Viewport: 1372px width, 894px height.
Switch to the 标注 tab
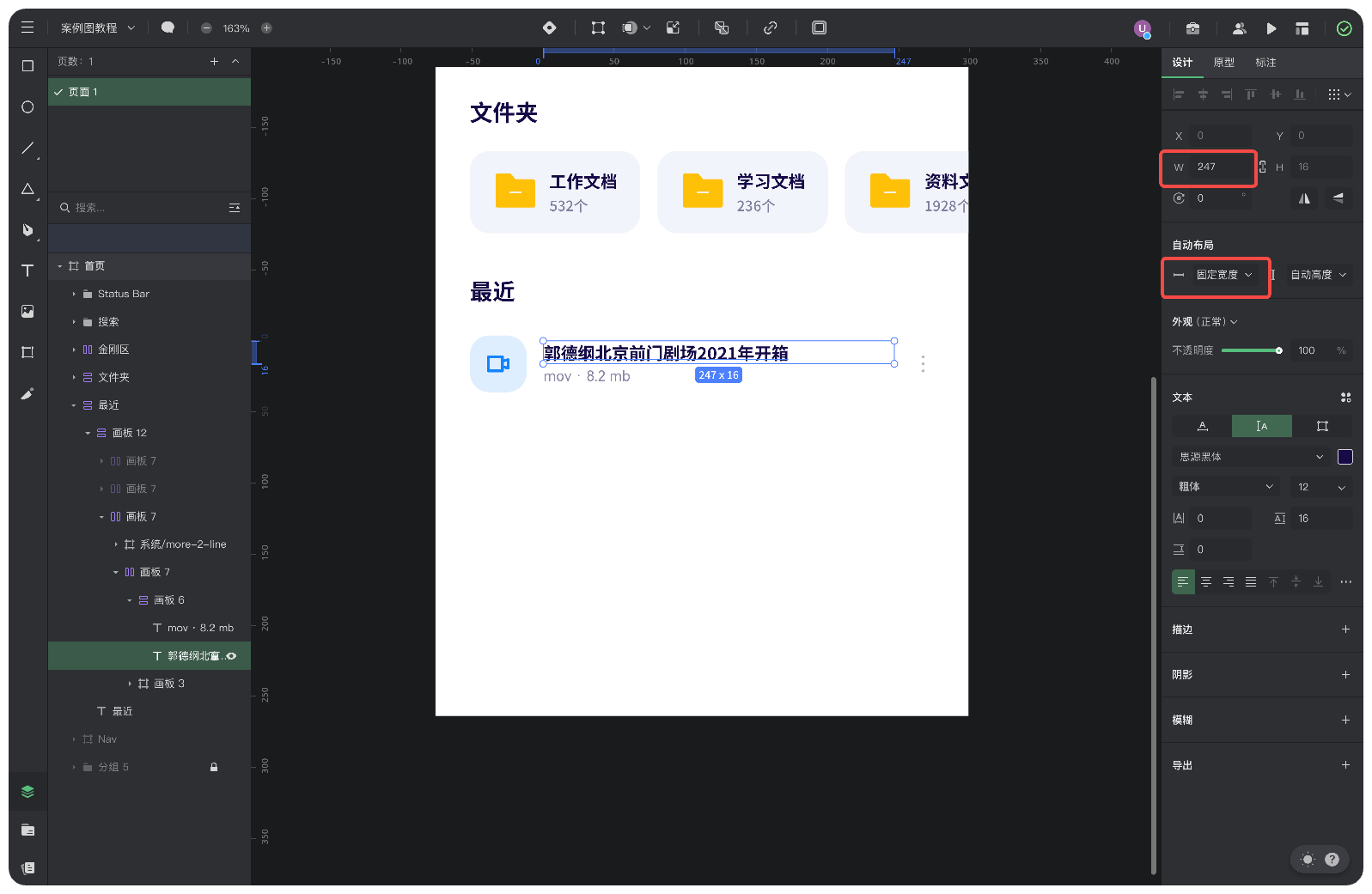(x=1265, y=63)
